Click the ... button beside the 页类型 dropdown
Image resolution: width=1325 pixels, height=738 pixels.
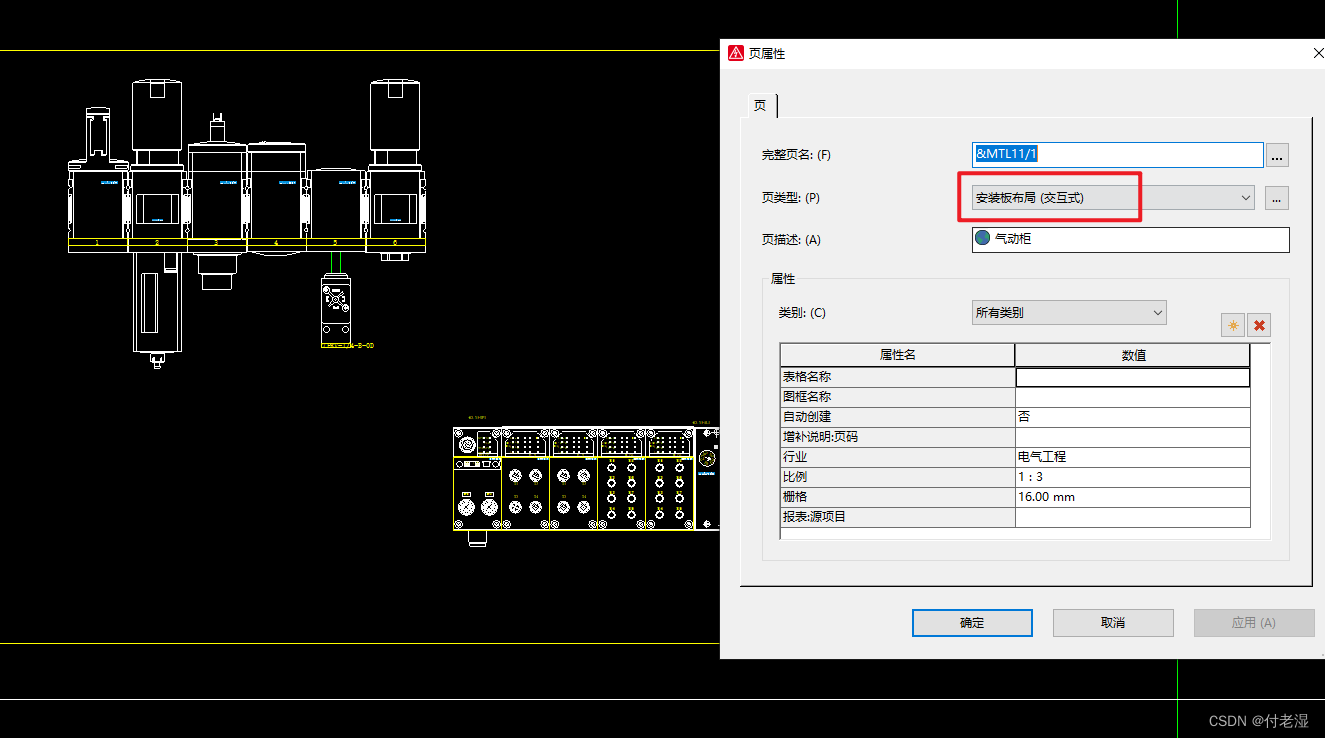click(x=1276, y=197)
